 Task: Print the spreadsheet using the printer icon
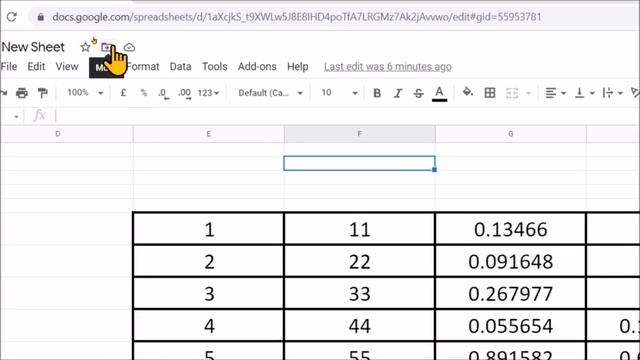[22, 93]
